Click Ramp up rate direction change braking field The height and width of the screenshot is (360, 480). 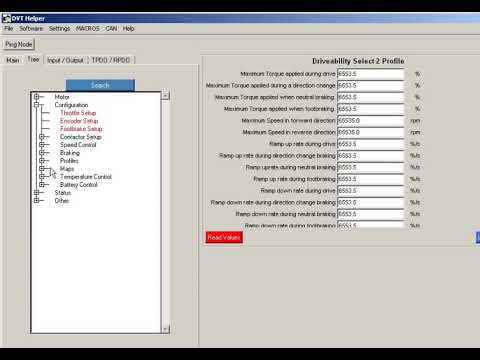[x=371, y=156]
